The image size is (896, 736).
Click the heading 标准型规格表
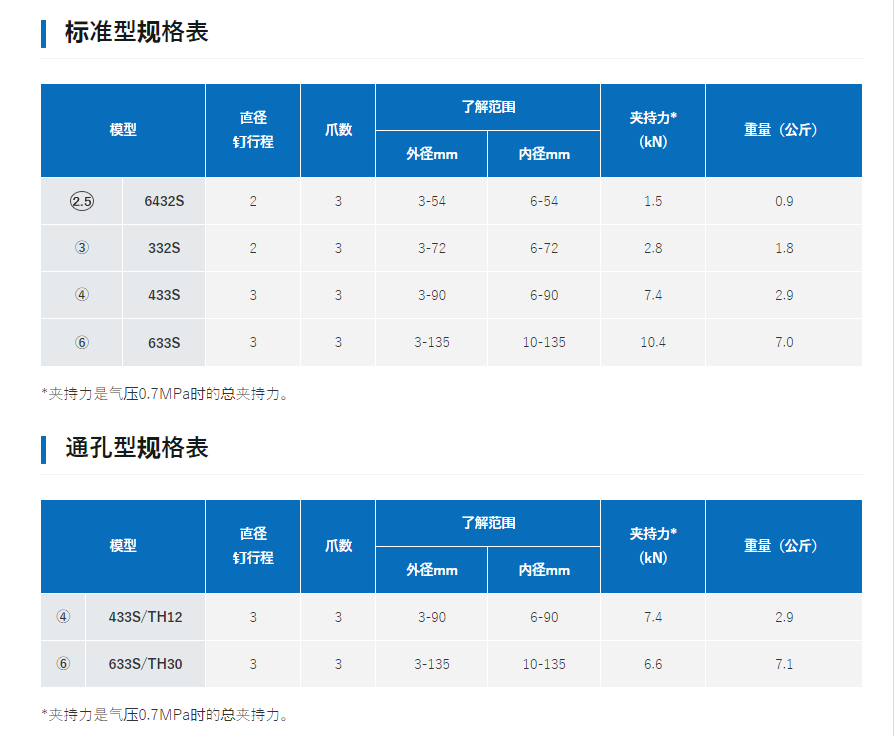[x=137, y=33]
